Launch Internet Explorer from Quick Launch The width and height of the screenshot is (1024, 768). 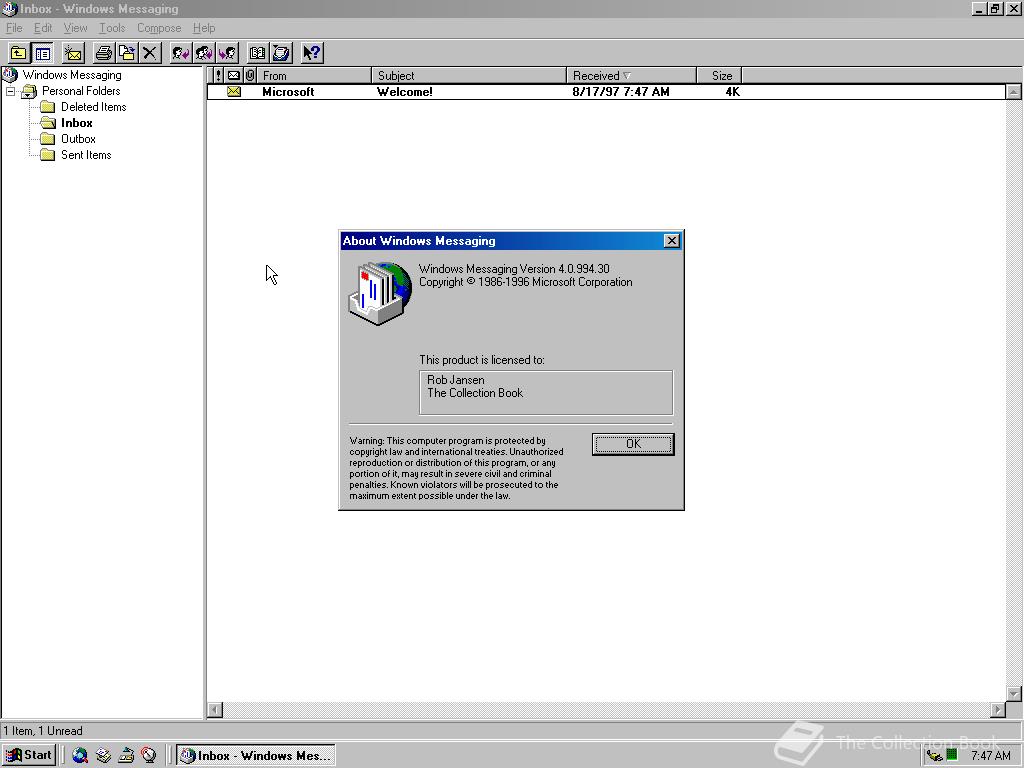(x=80, y=756)
